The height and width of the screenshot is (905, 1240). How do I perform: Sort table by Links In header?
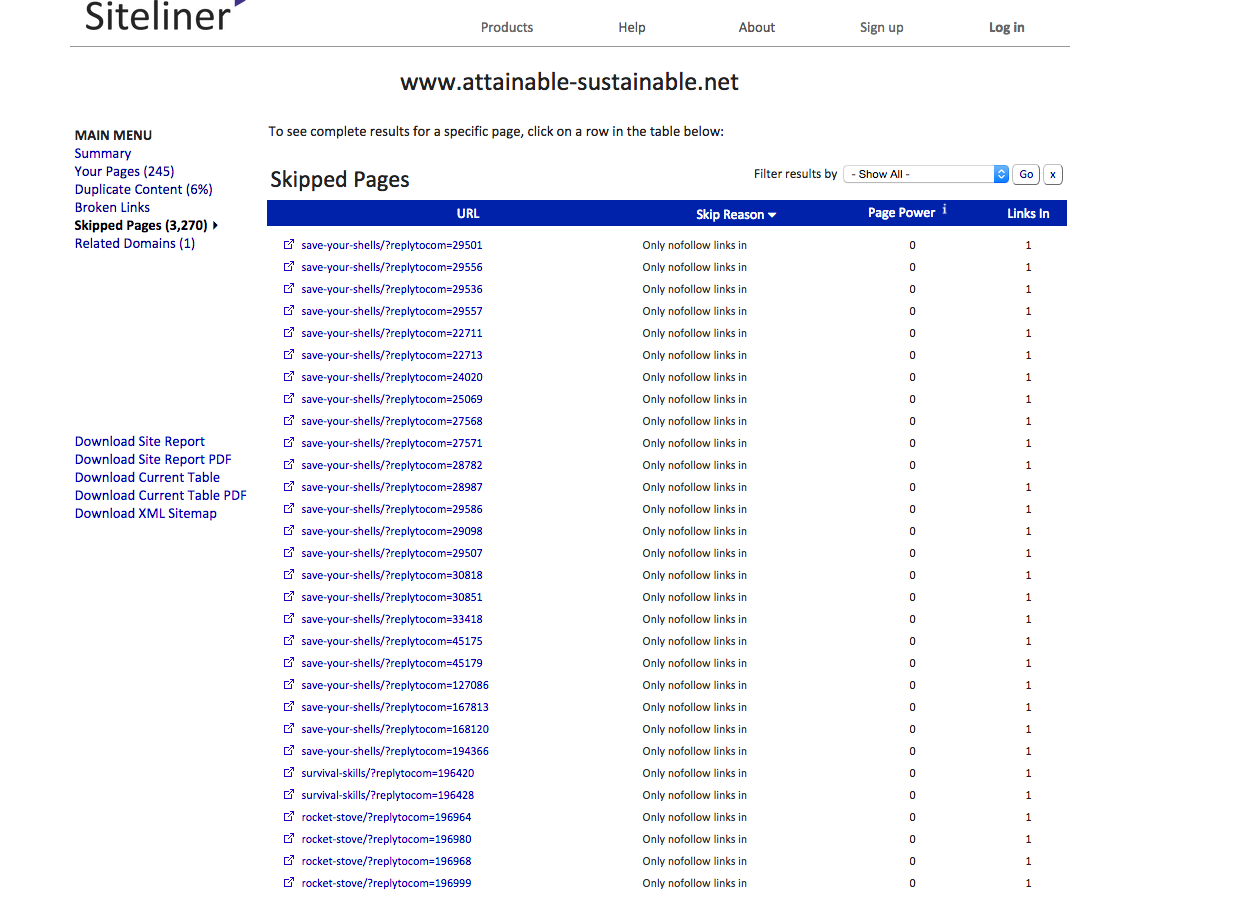[x=1028, y=213]
